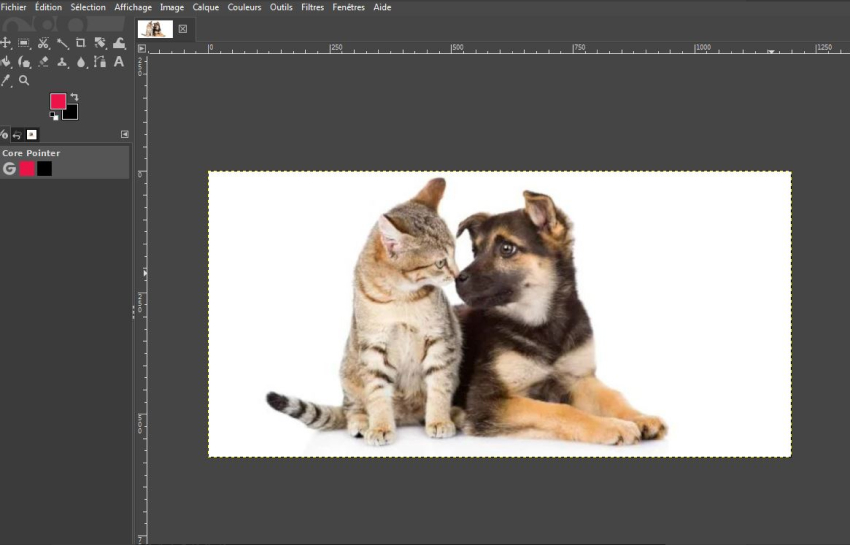Choose the Bucket Fill tool
This screenshot has height=546, width=850.
point(6,62)
